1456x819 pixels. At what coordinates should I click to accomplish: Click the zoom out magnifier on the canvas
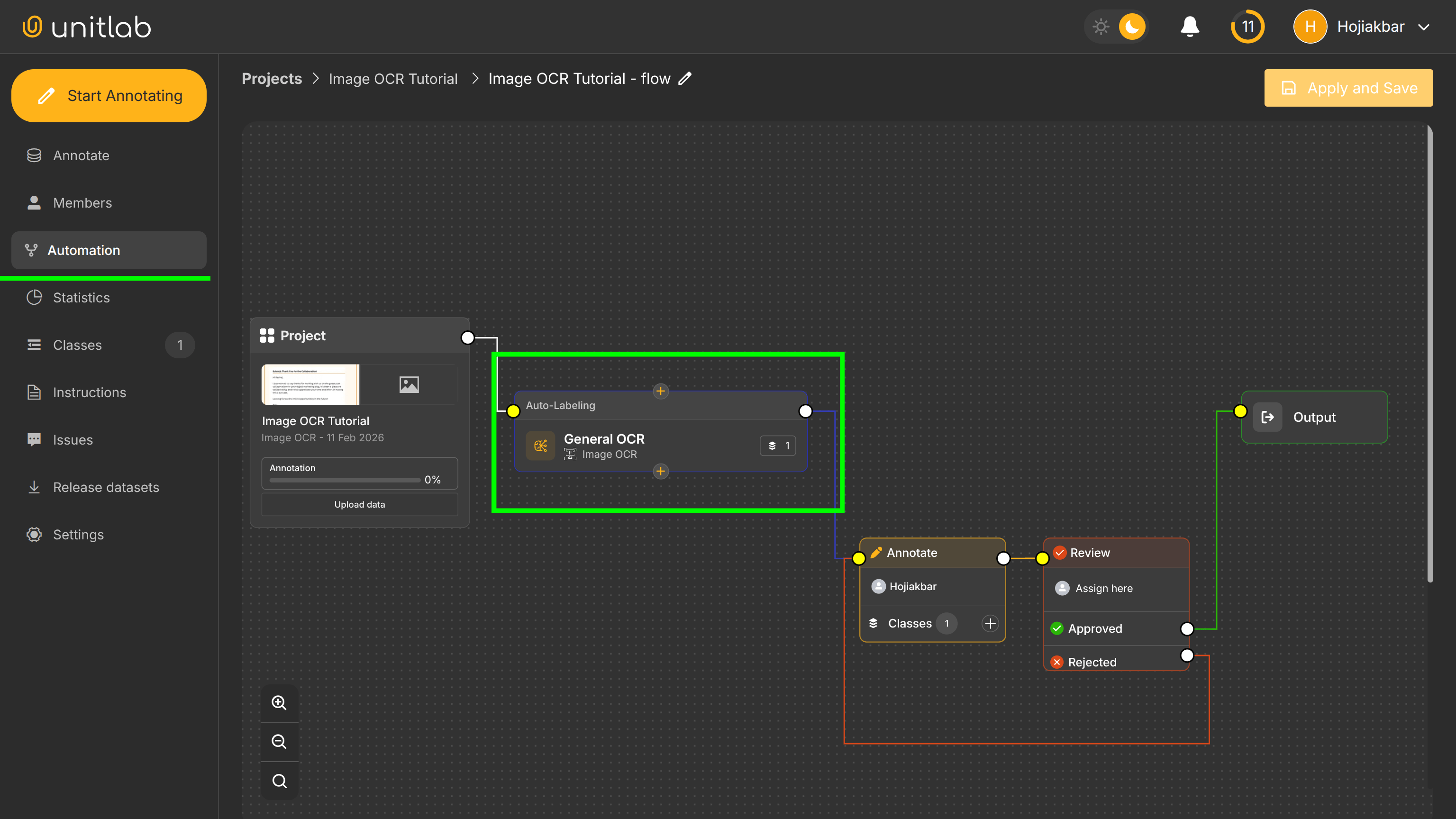279,742
